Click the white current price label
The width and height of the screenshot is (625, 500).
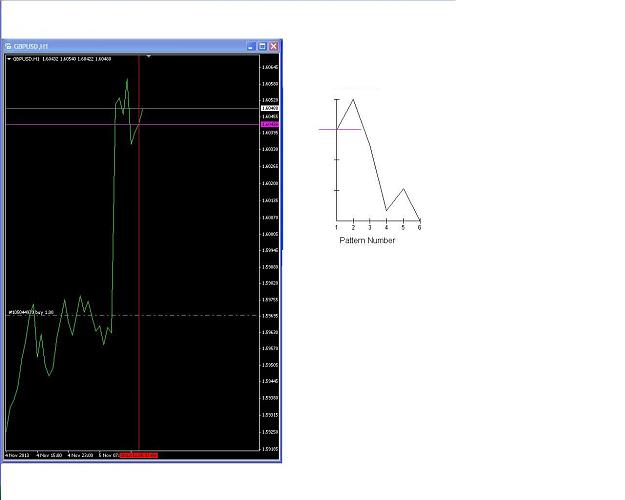(270, 108)
